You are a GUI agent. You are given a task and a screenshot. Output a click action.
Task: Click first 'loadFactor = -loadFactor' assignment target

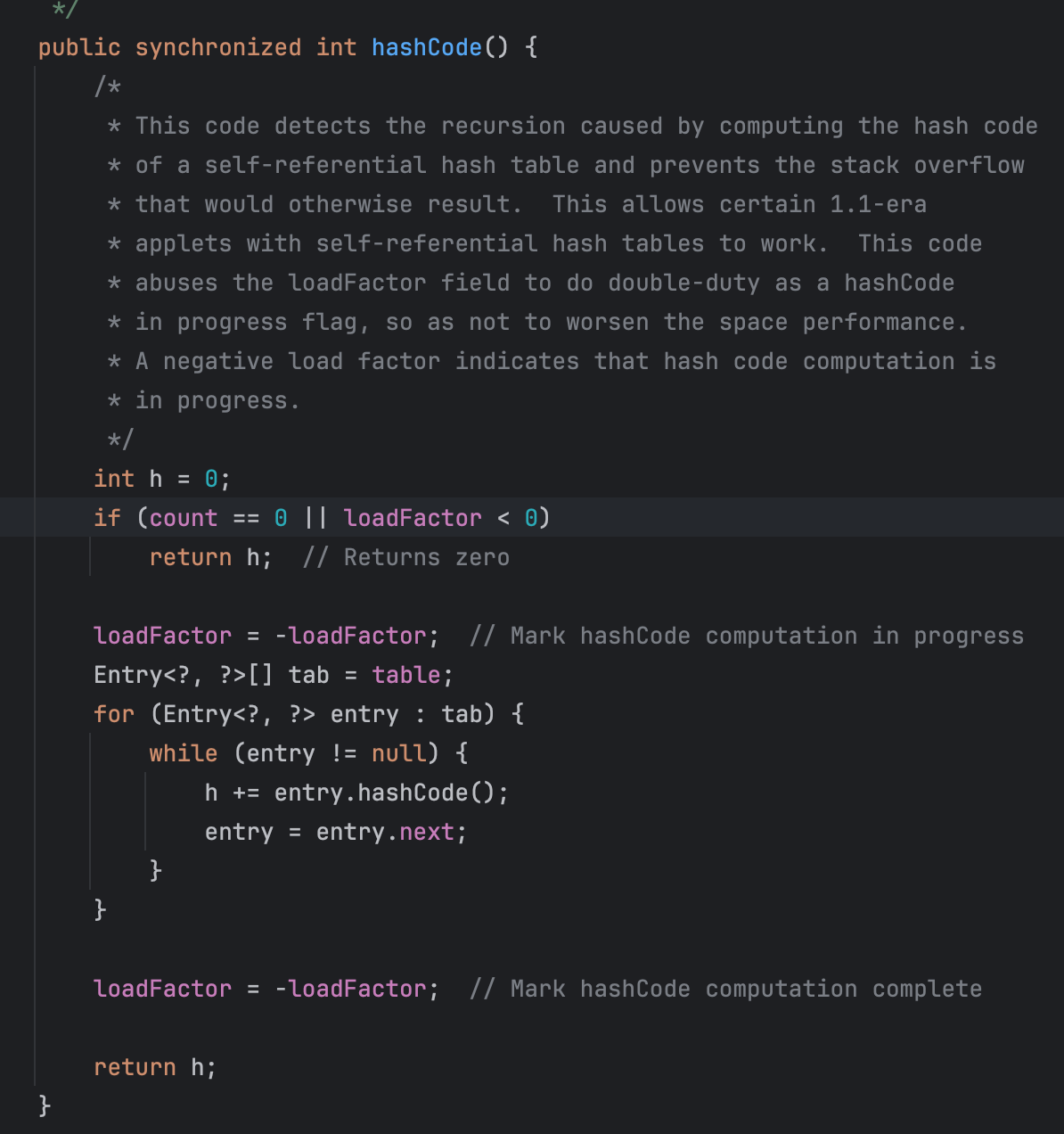point(162,636)
